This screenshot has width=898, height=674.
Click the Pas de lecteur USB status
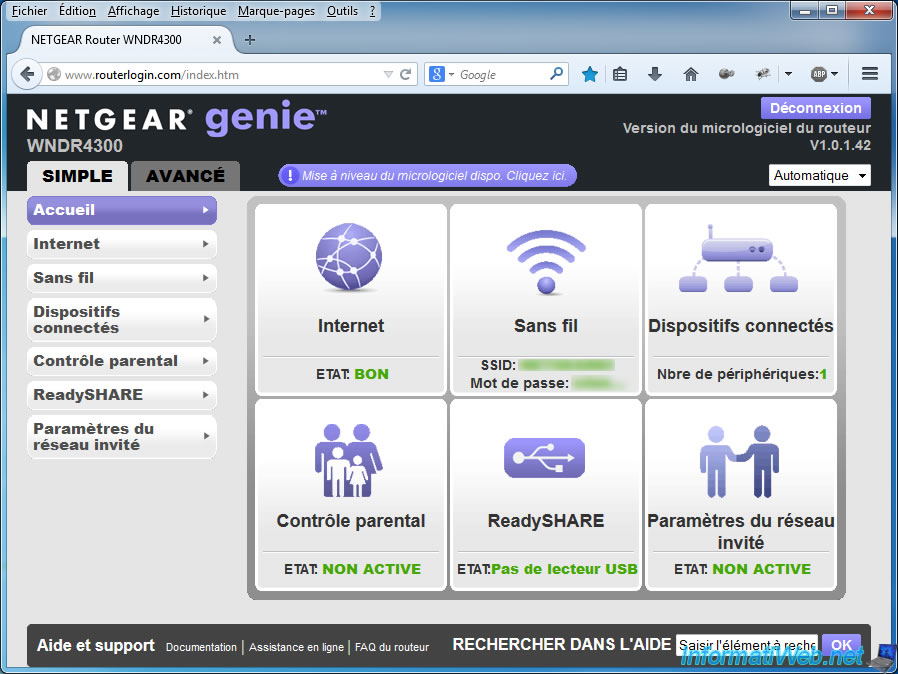[x=564, y=569]
